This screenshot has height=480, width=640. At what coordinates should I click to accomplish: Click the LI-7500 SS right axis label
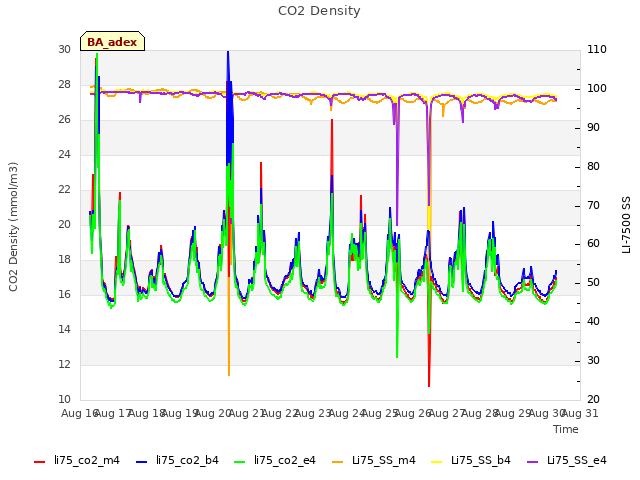click(x=626, y=225)
